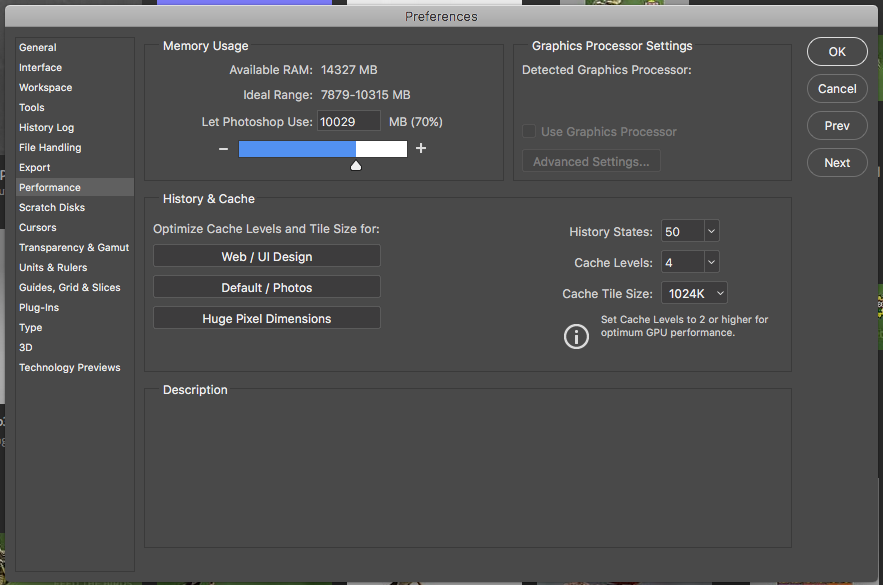Click the Available RAM value 14327 MB

tap(349, 70)
